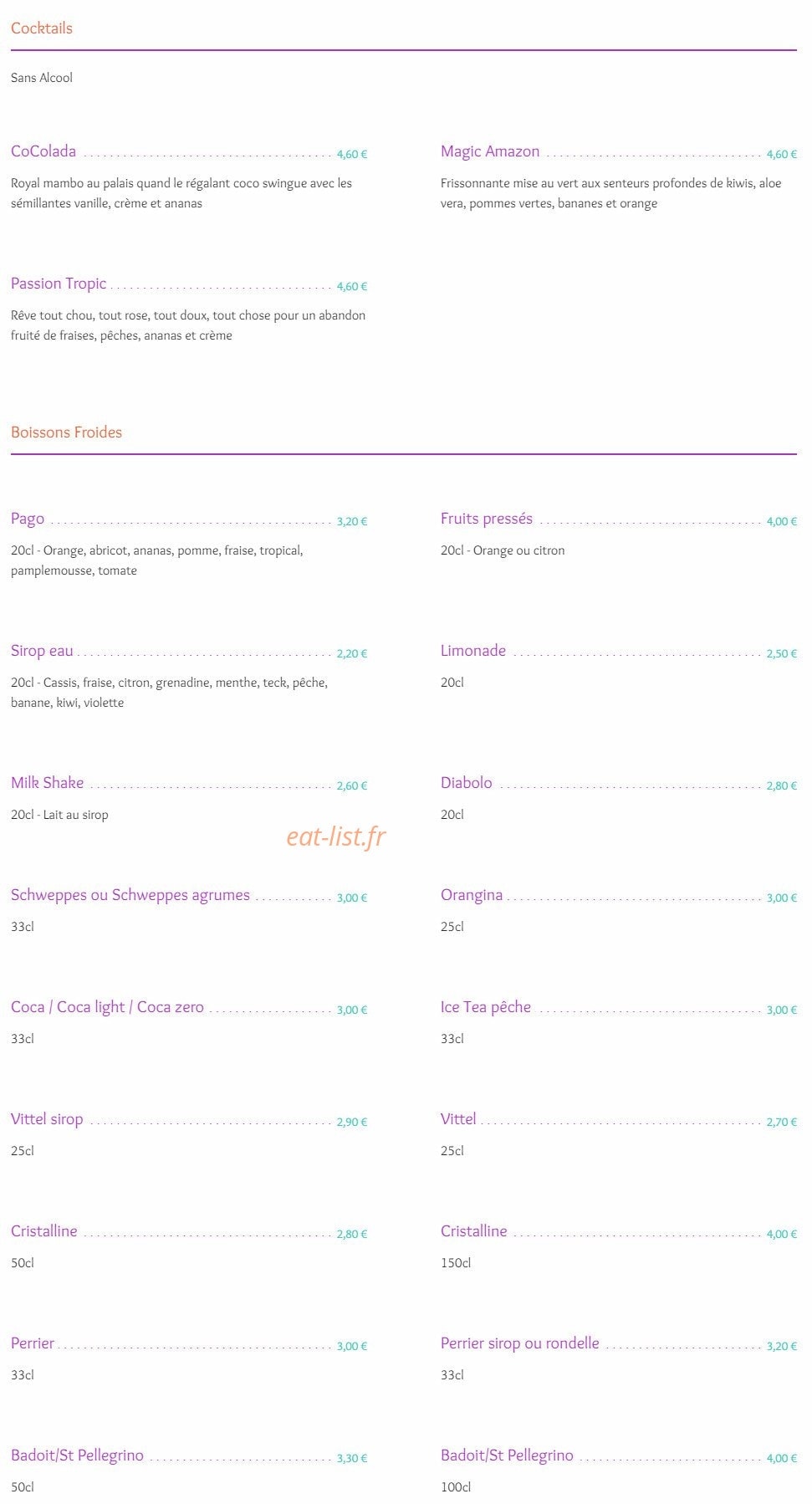Viewport: 812px width, 1504px height.
Task: Select Schweppes ou Schweppes agrumes
Action: pos(130,896)
